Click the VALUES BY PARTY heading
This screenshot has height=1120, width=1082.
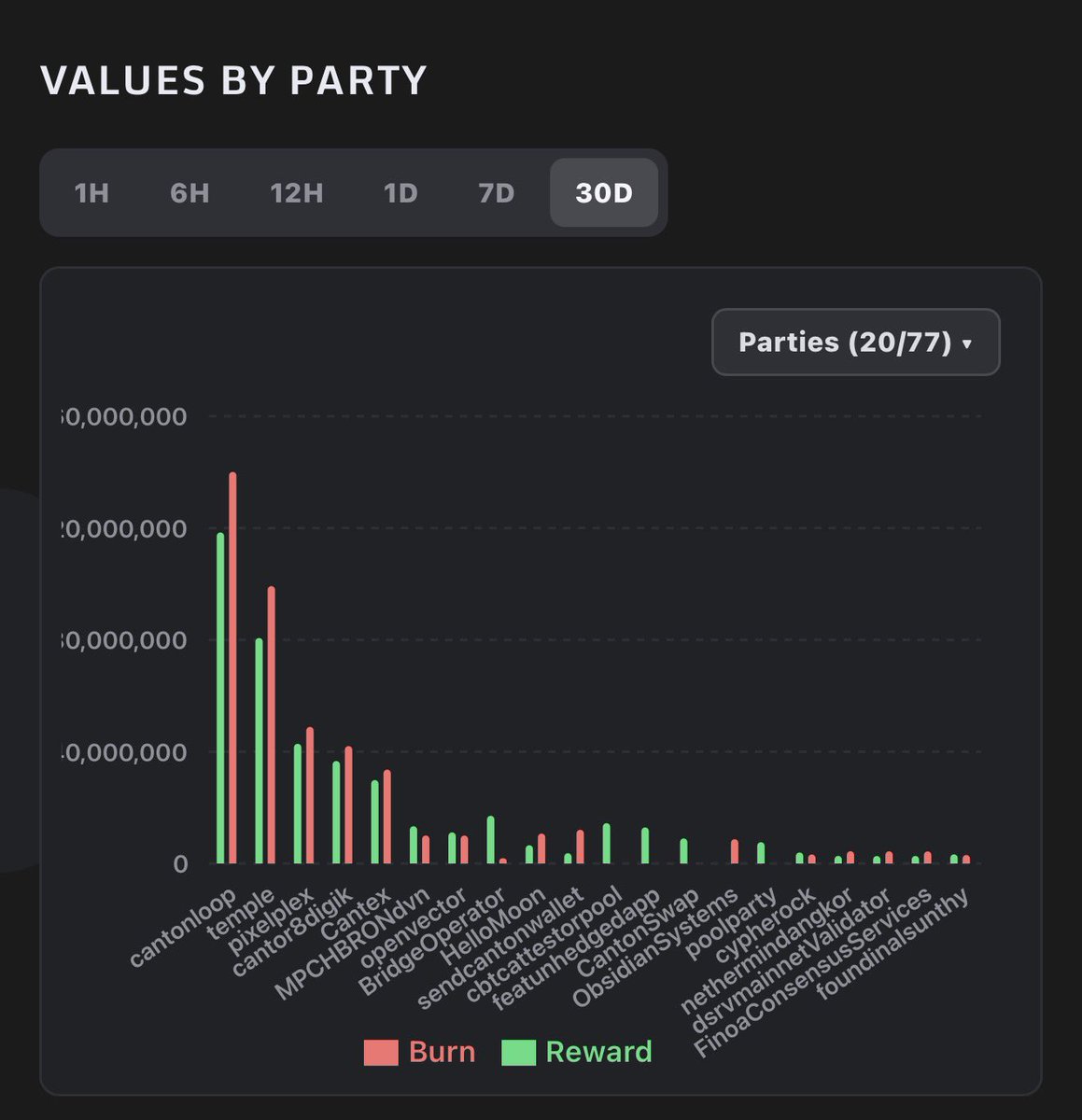[233, 80]
